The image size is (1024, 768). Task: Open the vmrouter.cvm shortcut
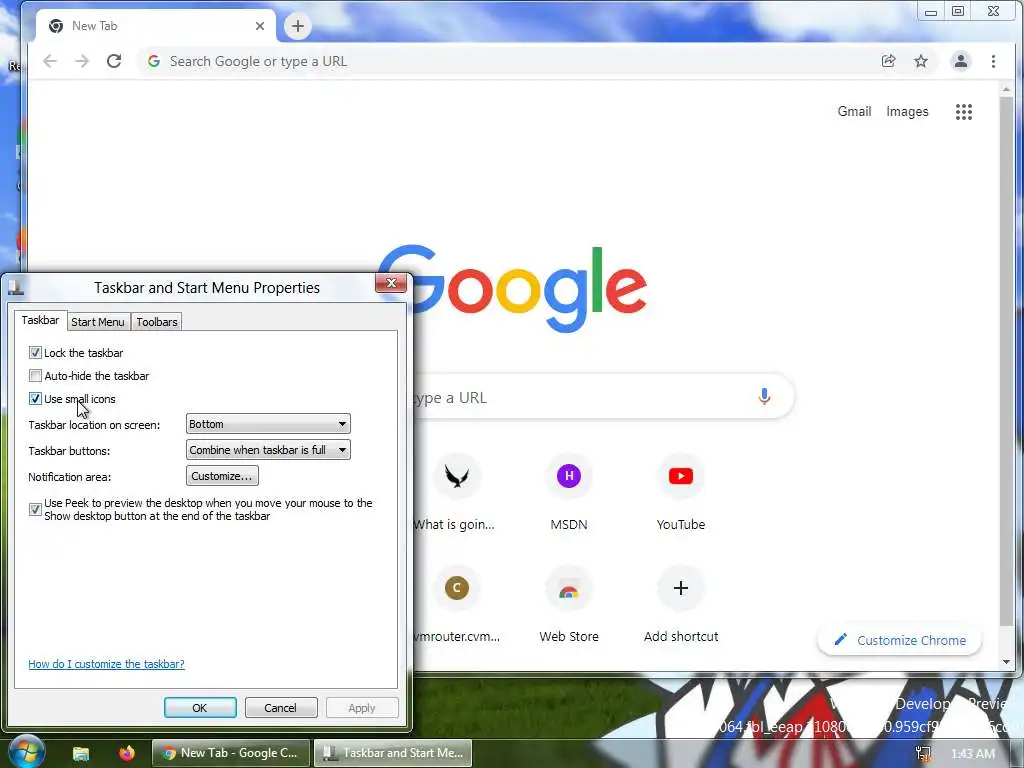pos(456,588)
